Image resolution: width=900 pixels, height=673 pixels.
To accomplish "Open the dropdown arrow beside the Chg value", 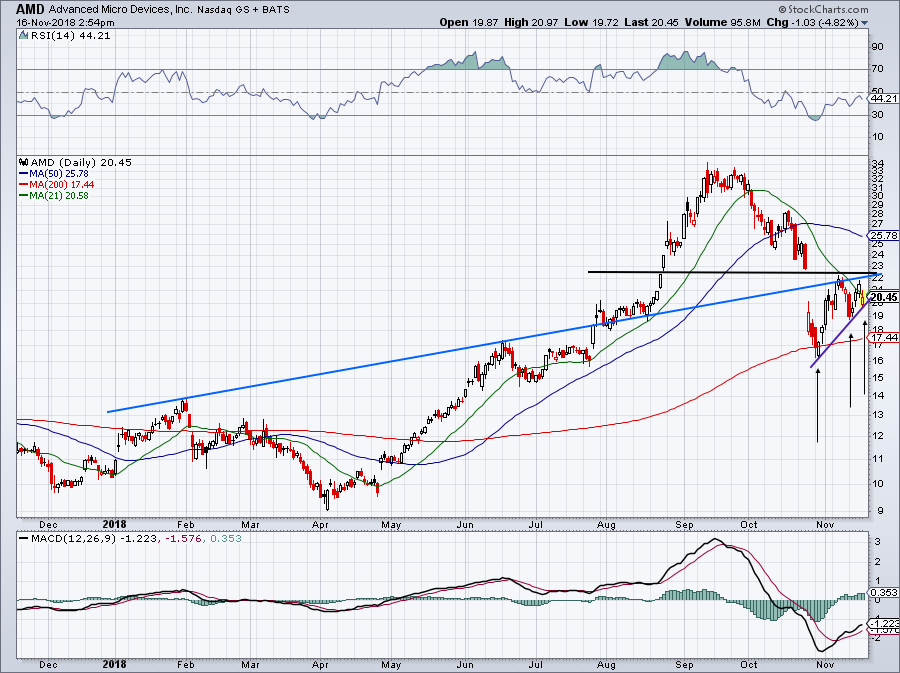I will pos(865,23).
